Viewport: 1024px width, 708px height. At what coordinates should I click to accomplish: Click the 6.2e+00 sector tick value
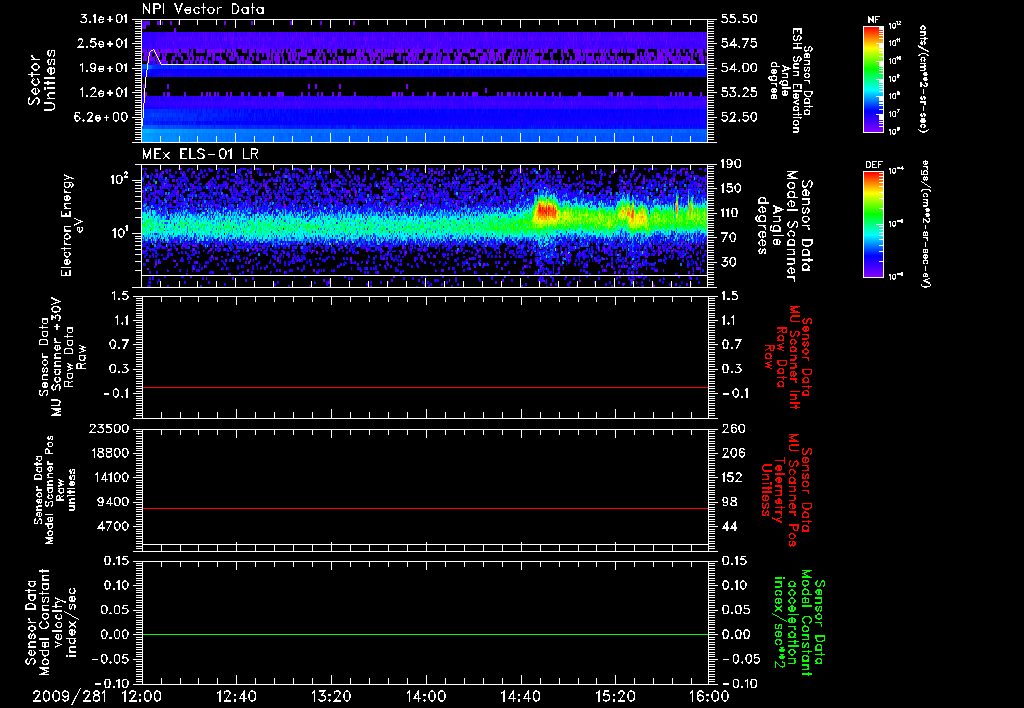[103, 117]
